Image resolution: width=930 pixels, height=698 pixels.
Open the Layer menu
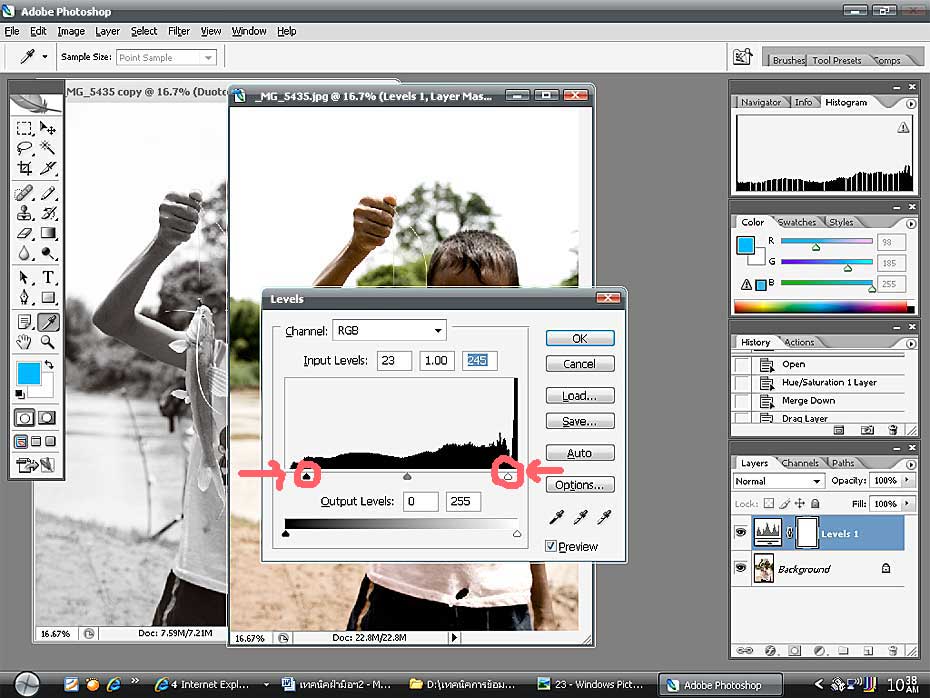tap(107, 31)
